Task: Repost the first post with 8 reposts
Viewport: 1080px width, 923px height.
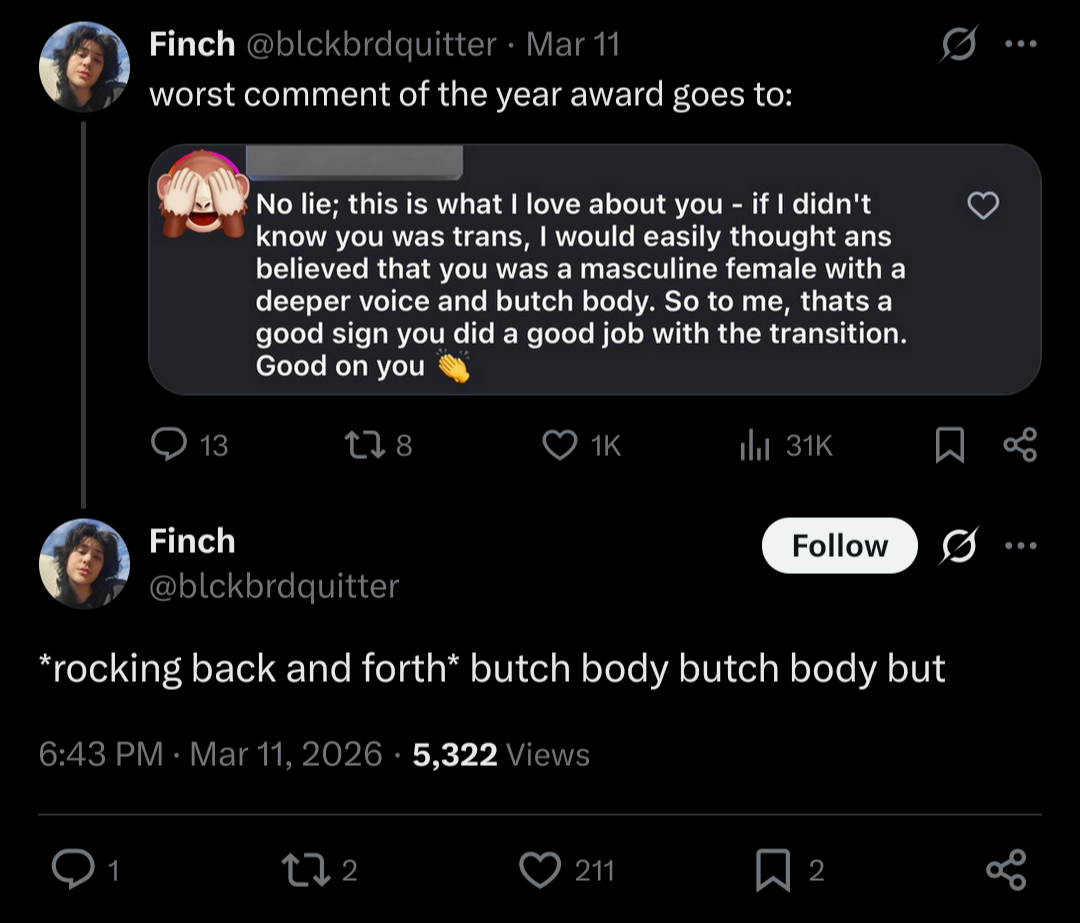Action: pos(365,444)
